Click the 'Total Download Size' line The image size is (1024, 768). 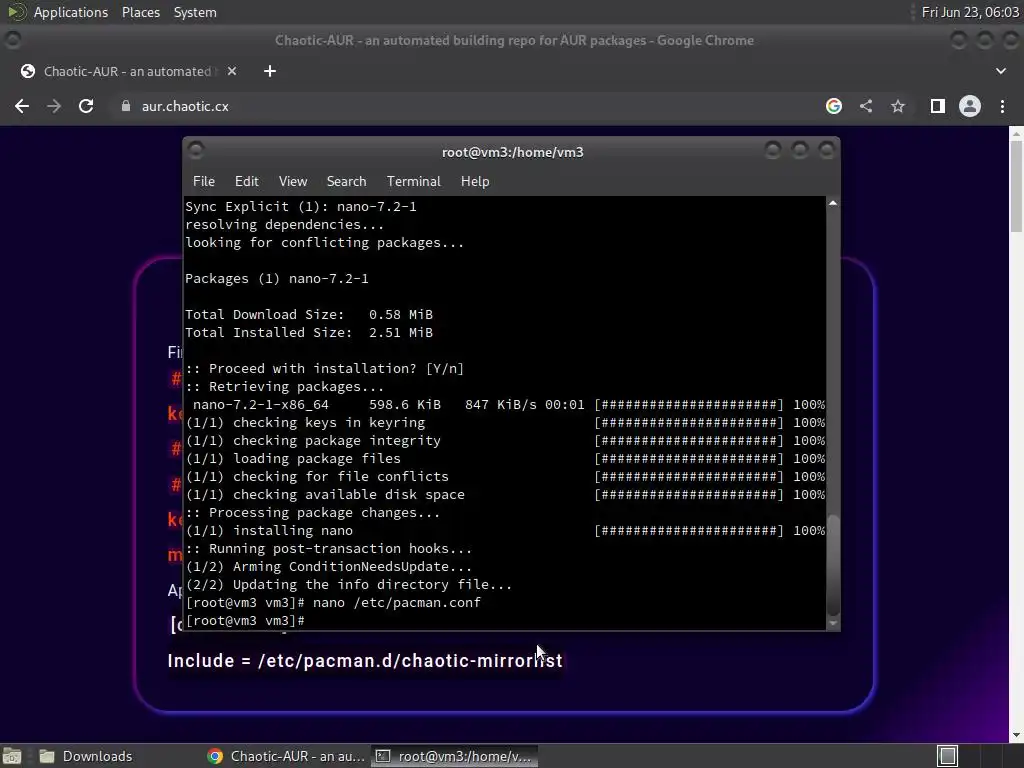309,315
